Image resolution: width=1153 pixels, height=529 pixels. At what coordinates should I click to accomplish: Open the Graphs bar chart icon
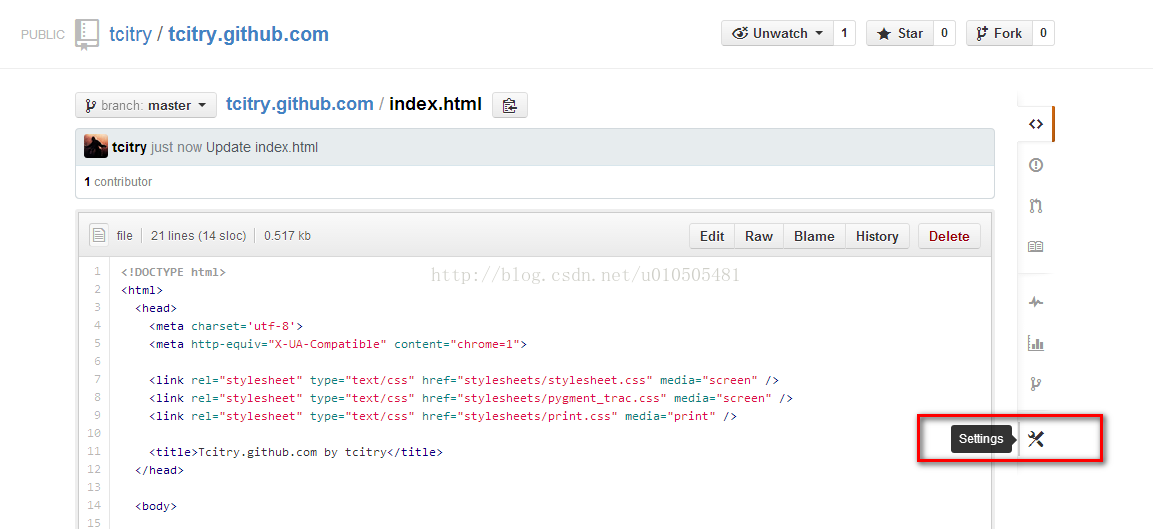tap(1035, 343)
